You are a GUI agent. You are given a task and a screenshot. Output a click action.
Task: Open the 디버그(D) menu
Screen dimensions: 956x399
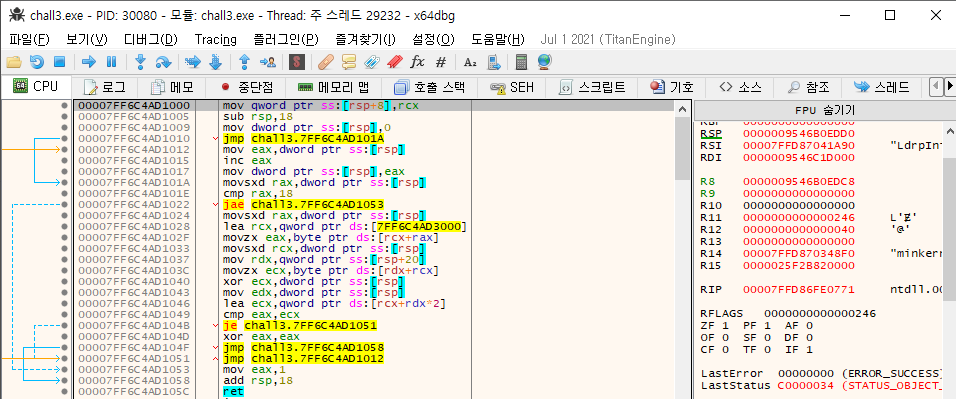point(151,40)
